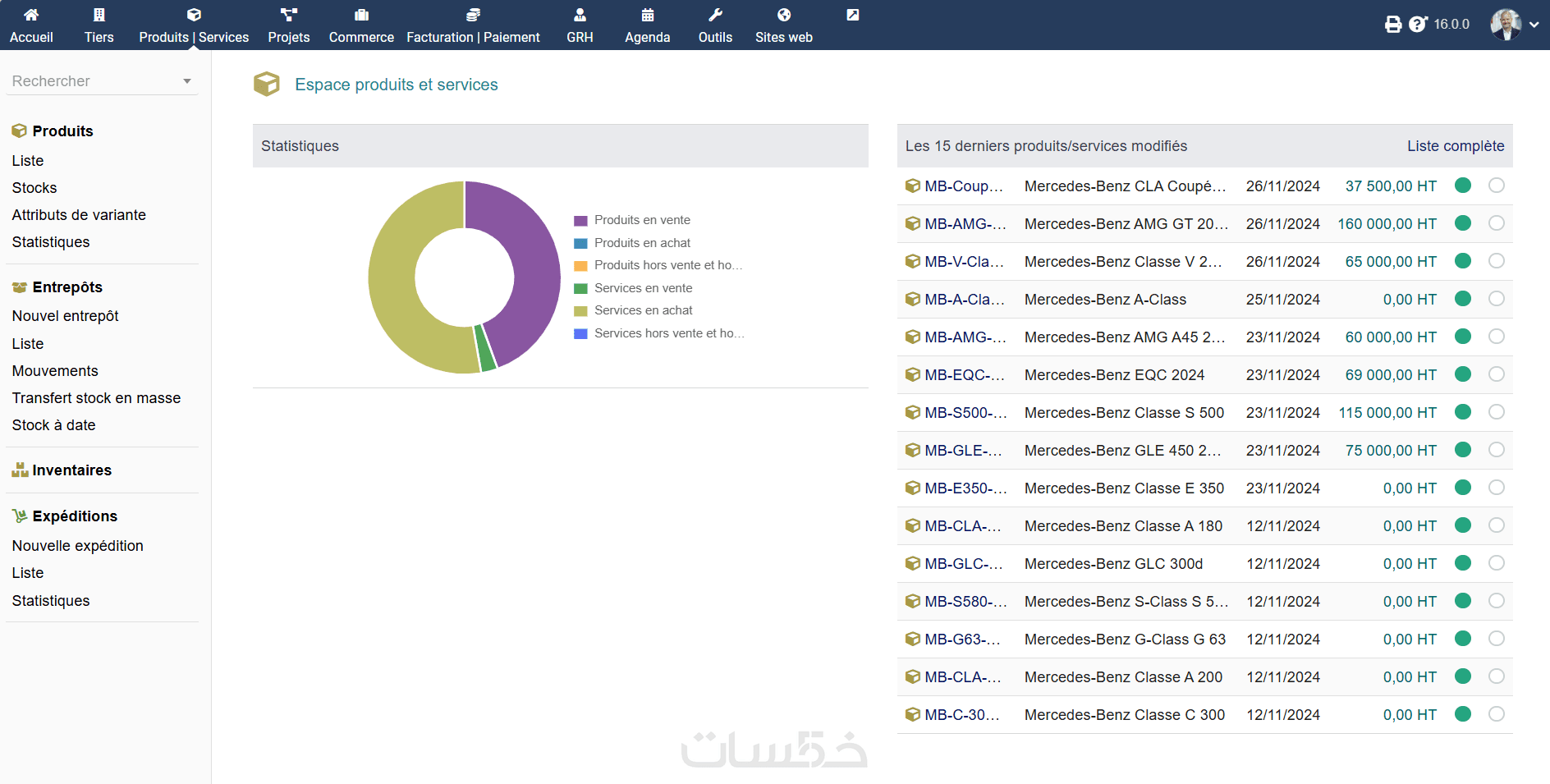Open the Liste complète link
This screenshot has width=1550, height=784.
(x=1456, y=146)
